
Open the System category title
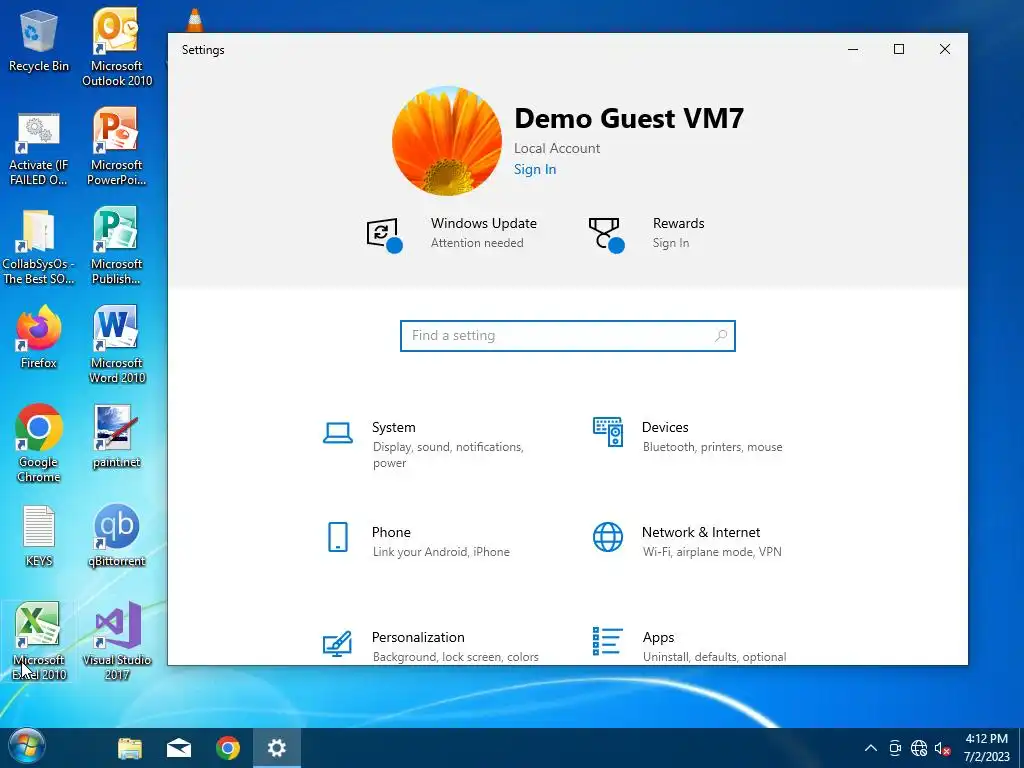click(x=394, y=427)
